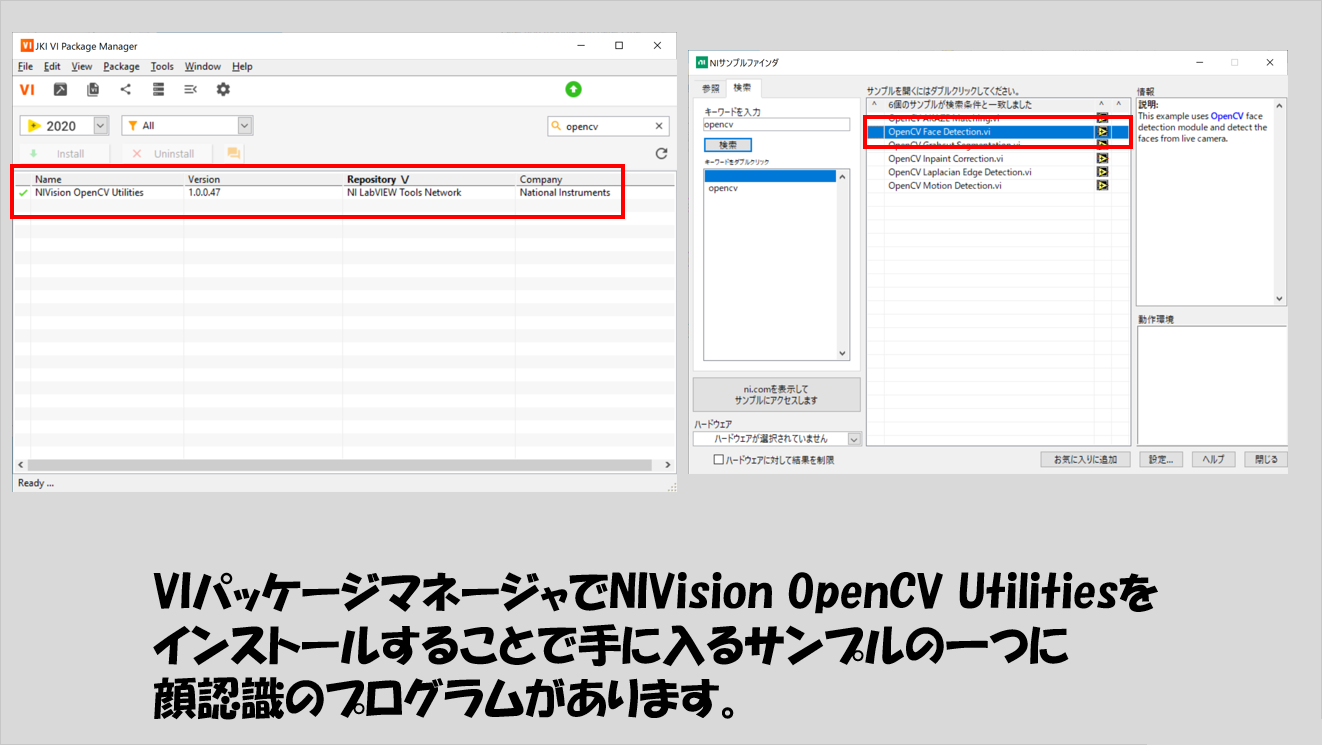Select OpenCV Face Detection.vi in results
This screenshot has height=745, width=1322.
click(939, 131)
